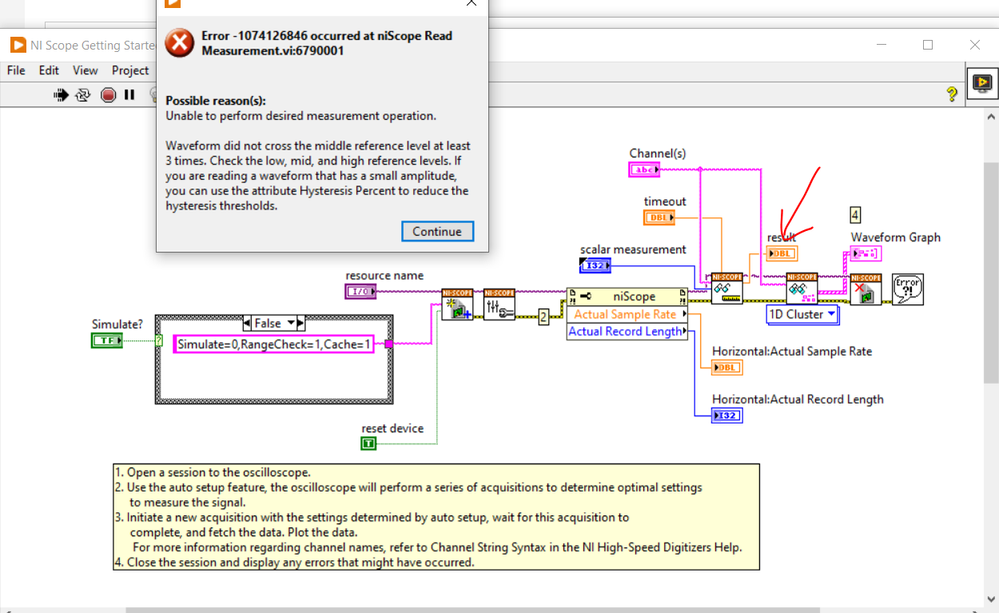Viewport: 999px width, 613px height.
Task: Click the numeric constant 2 on the wire
Action: pyautogui.click(x=543, y=317)
